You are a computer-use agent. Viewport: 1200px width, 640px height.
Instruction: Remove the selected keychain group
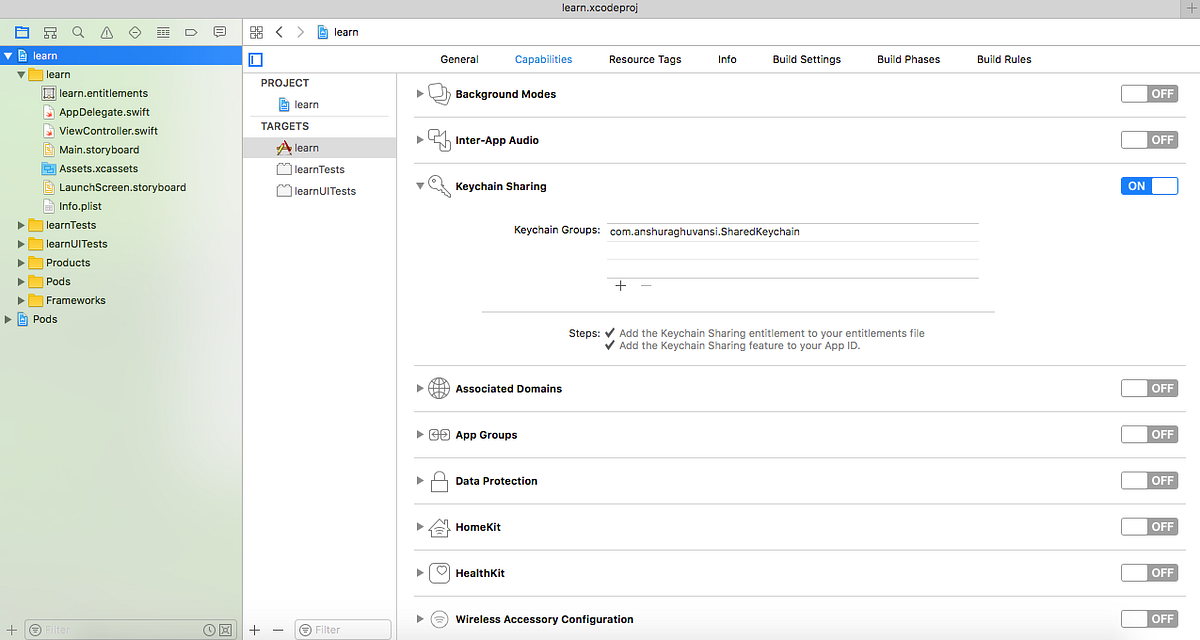tap(646, 285)
